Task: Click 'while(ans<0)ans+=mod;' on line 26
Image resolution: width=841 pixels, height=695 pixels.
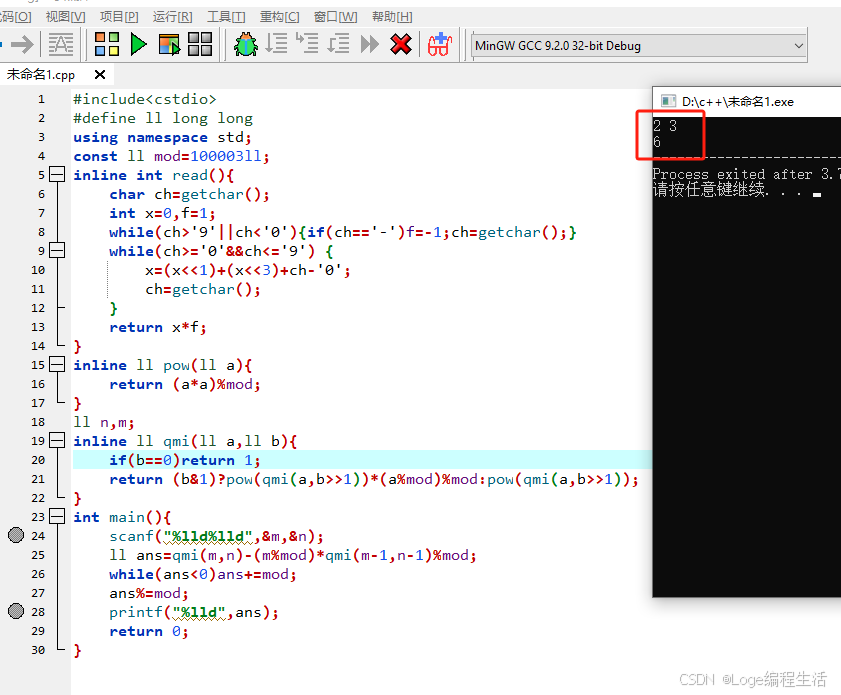Action: click(203, 574)
